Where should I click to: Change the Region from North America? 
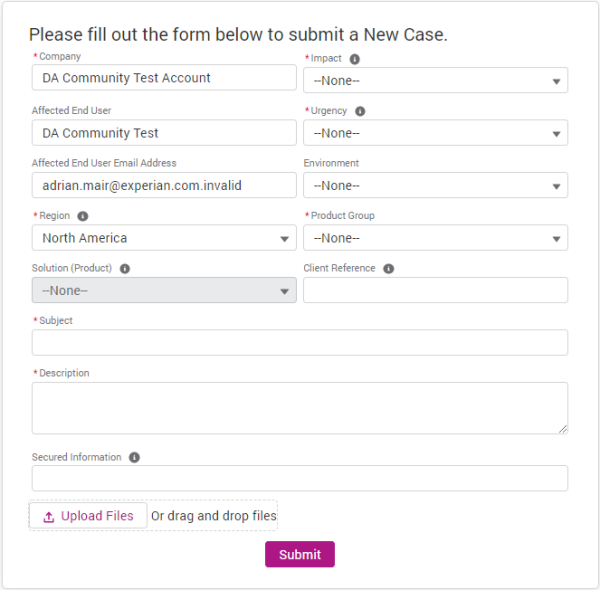[164, 238]
